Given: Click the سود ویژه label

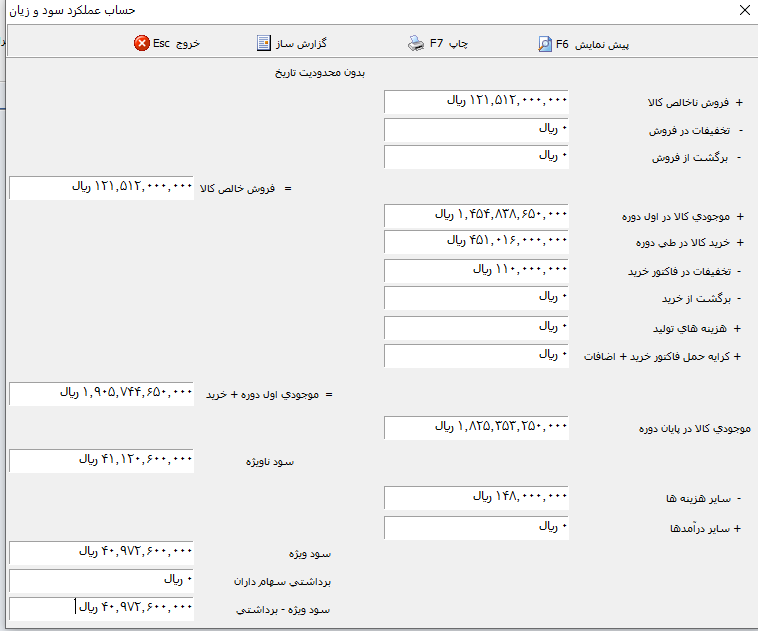Looking at the screenshot, I should click(310, 554).
